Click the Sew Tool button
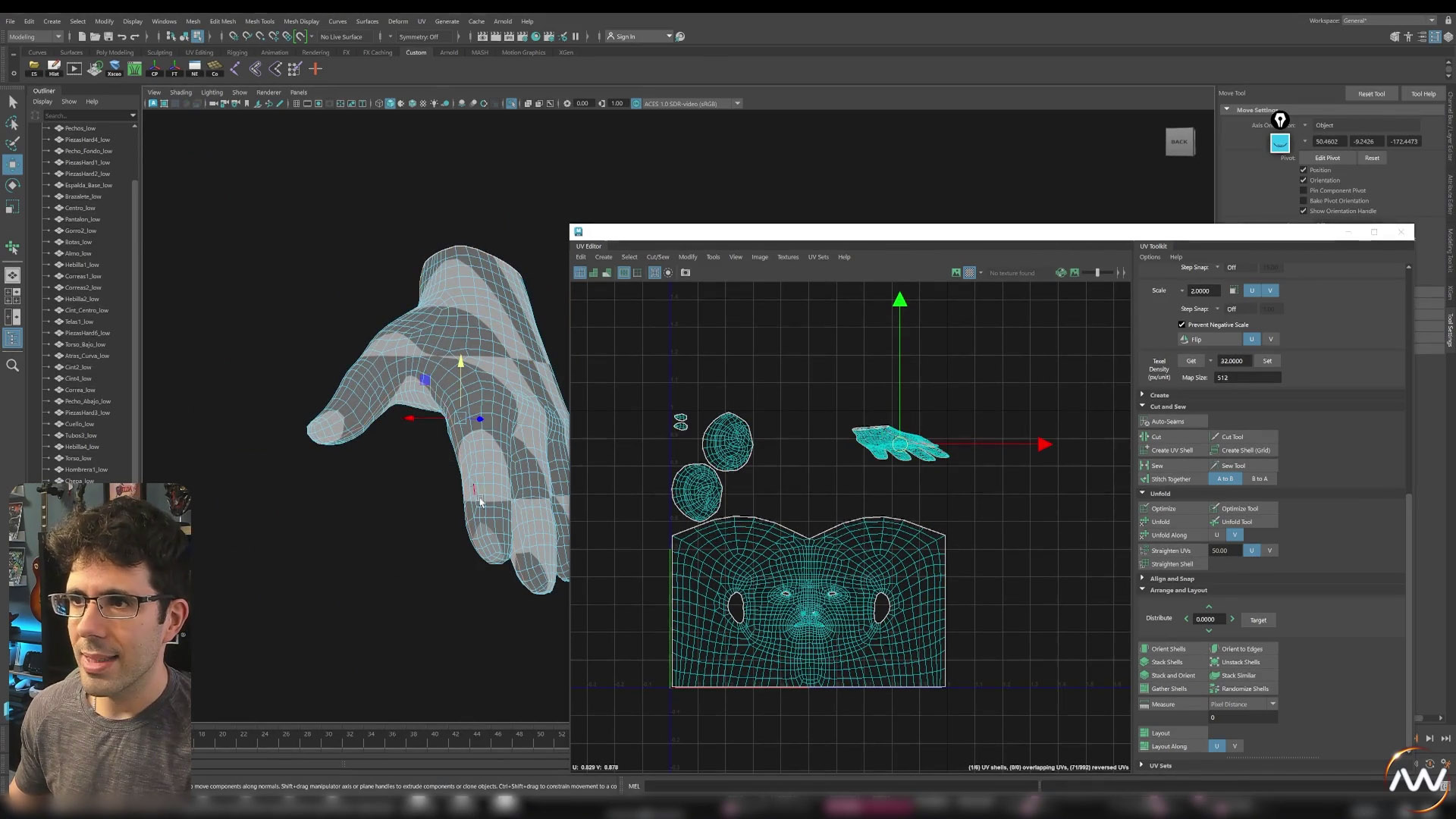 point(1233,466)
